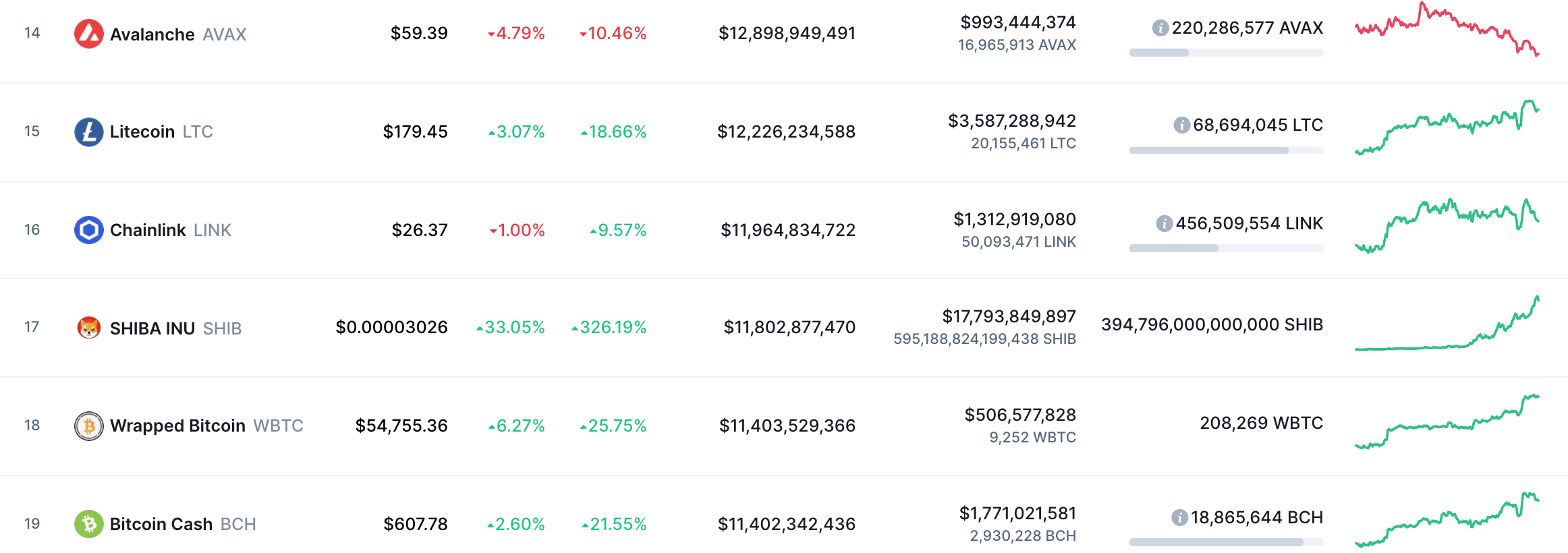Screen dimensions: 1568x553
Task: Open SHIBA INU 7-day price chart
Action: coord(1447,325)
